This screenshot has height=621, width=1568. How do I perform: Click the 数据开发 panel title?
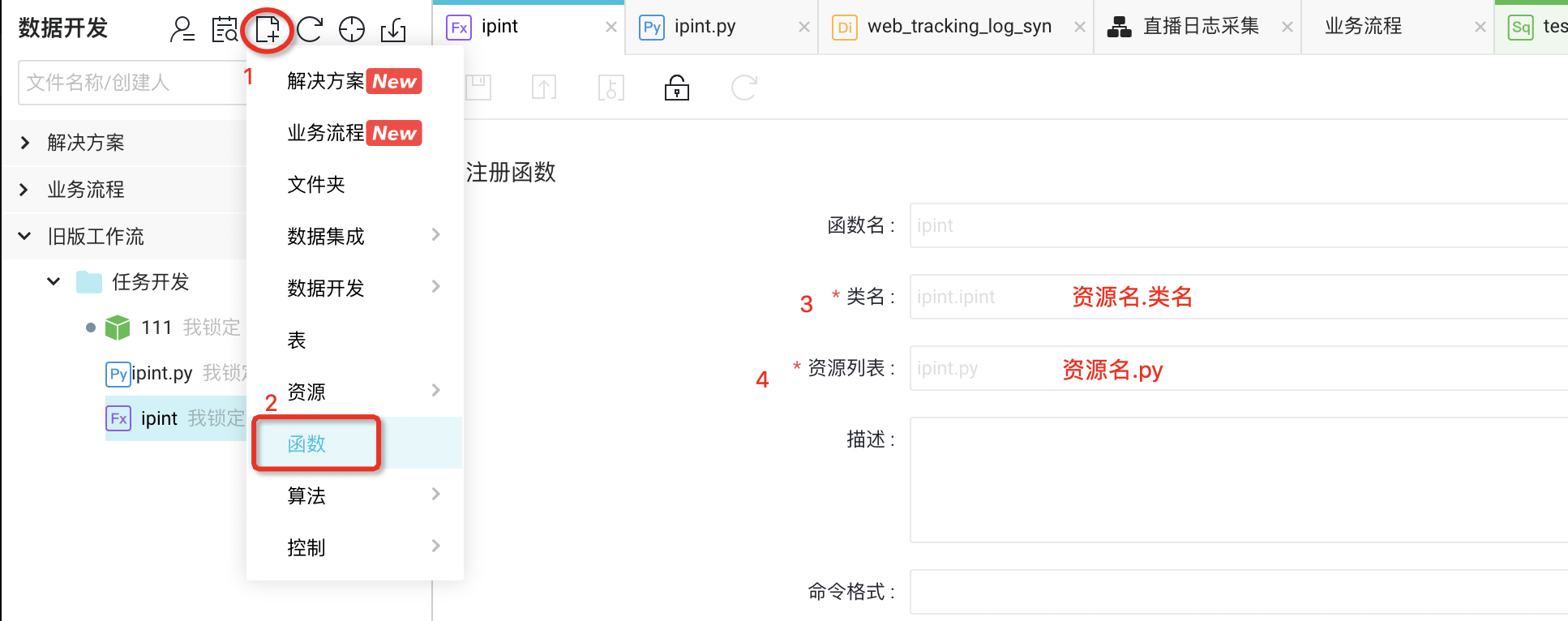pos(63,28)
